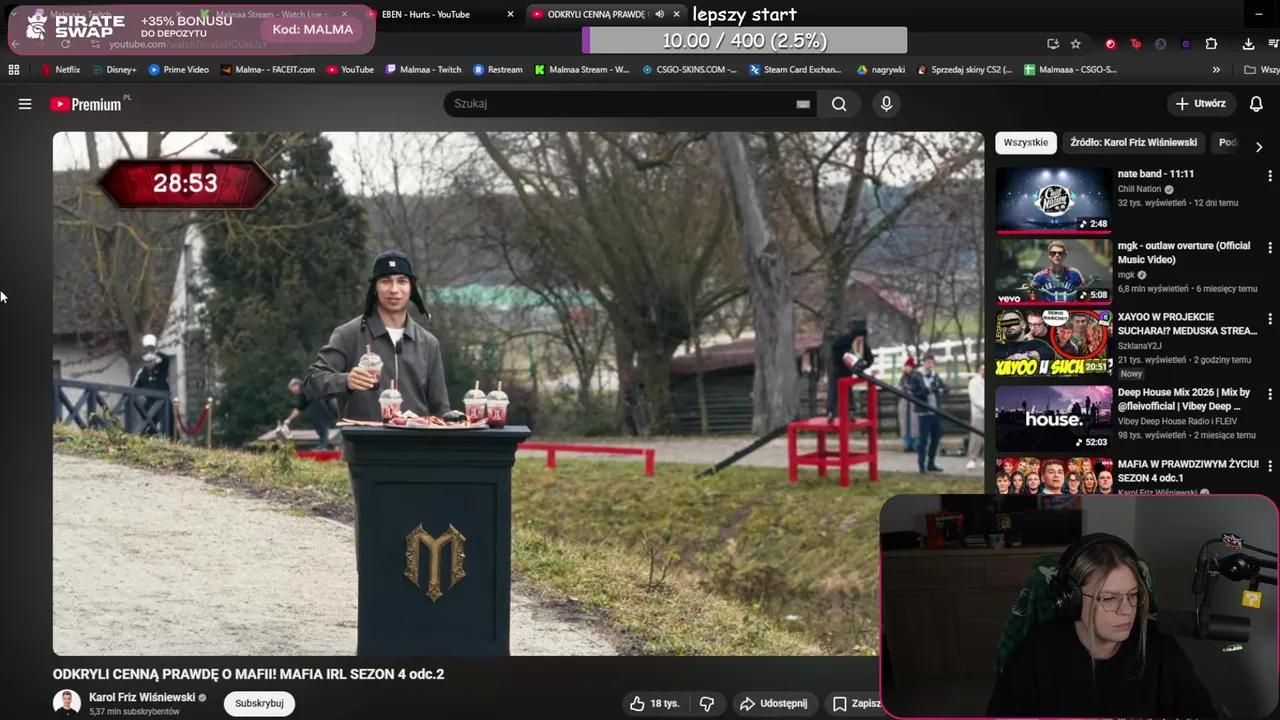Open the Malma- FACEIT.com bookmark
The image size is (1280, 720).
pos(268,70)
